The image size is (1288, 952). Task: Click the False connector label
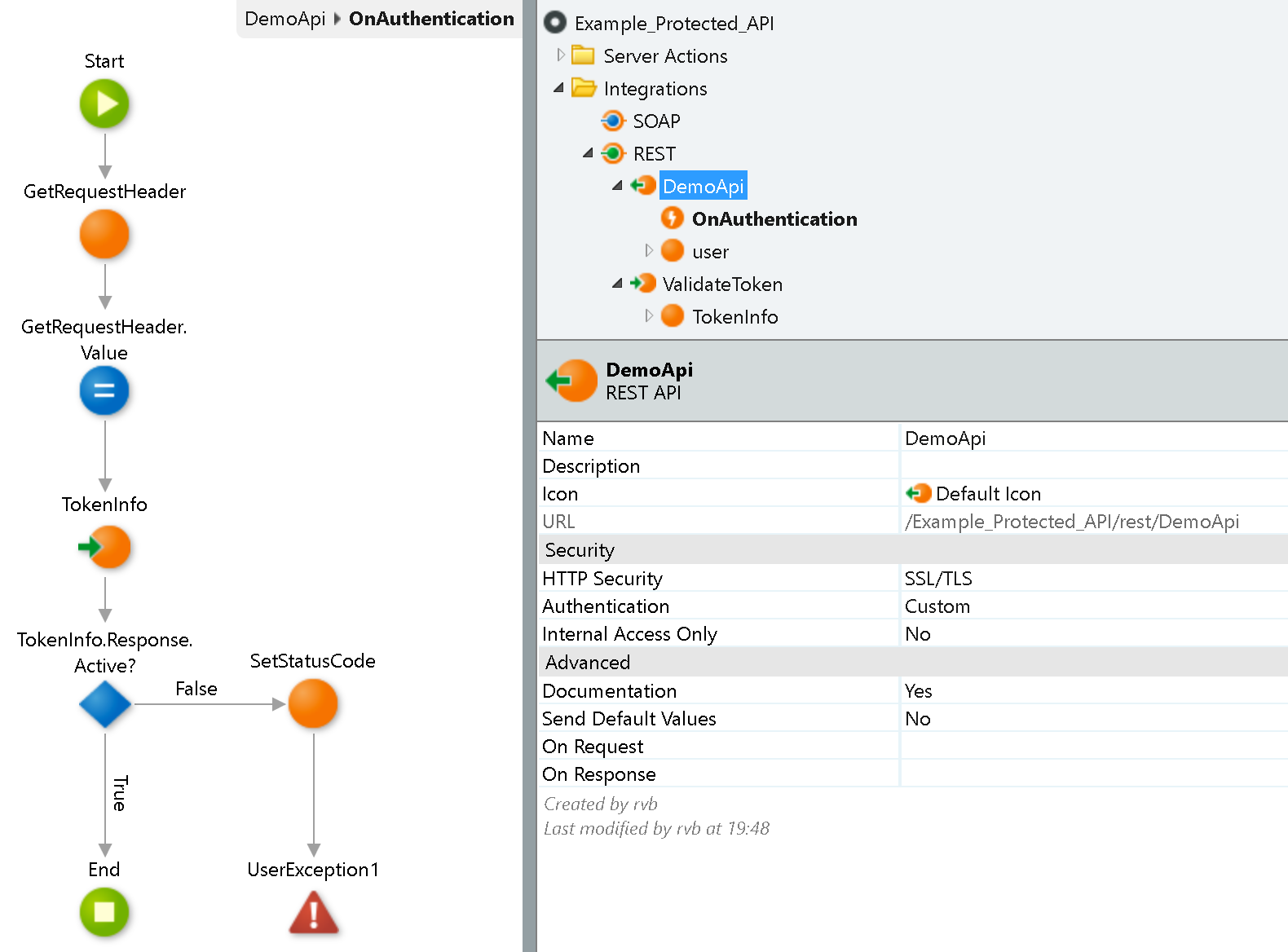[196, 689]
